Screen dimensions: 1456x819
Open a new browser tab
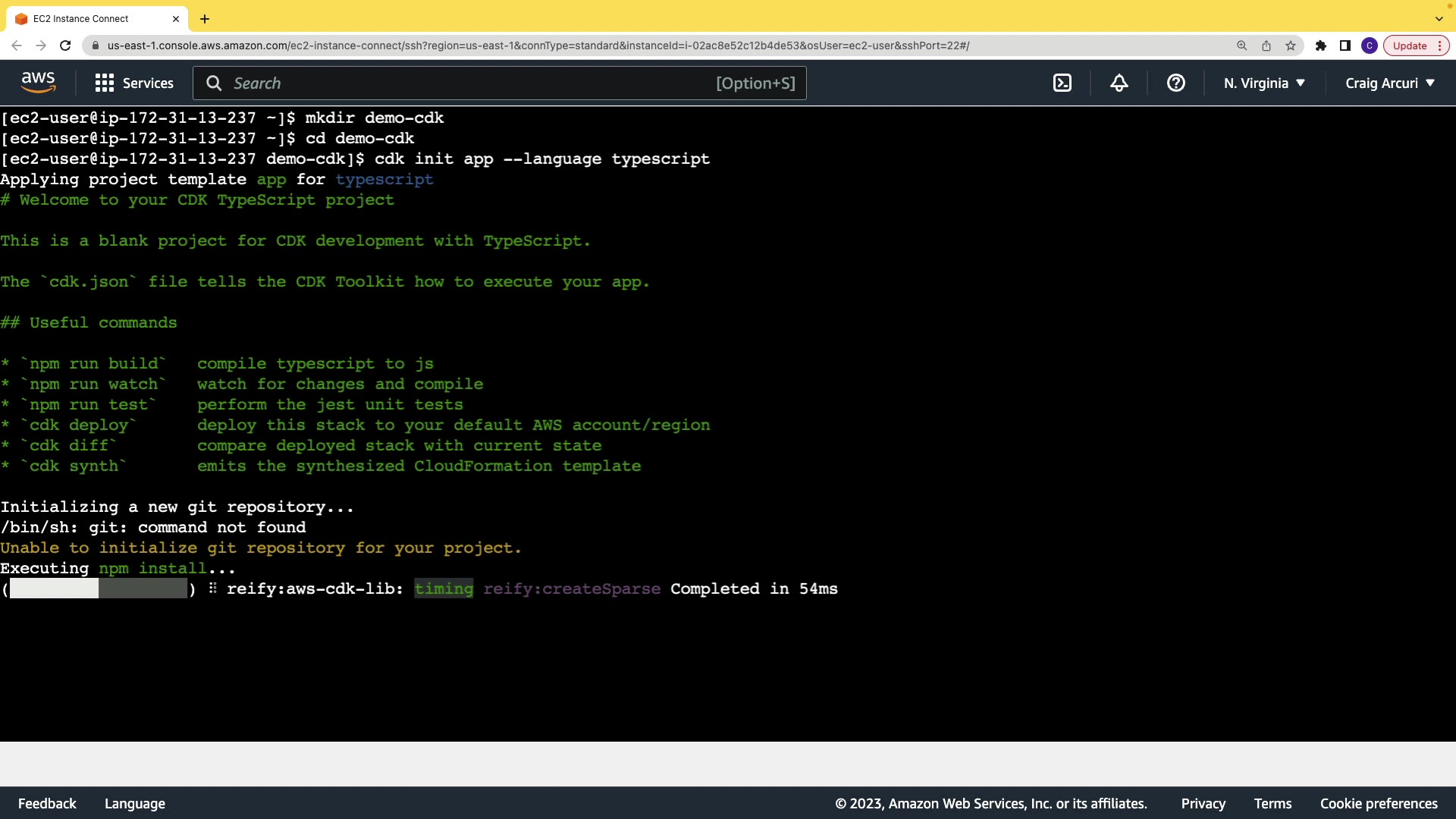205,19
